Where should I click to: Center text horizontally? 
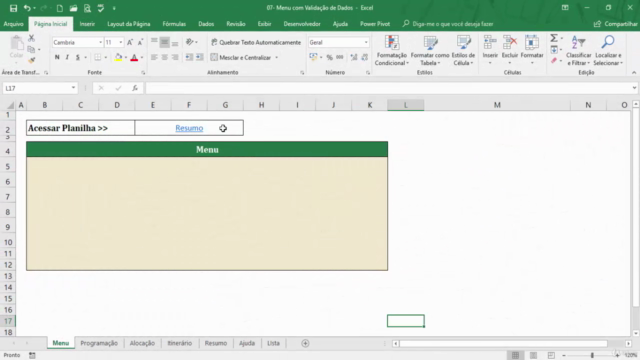(x=164, y=58)
